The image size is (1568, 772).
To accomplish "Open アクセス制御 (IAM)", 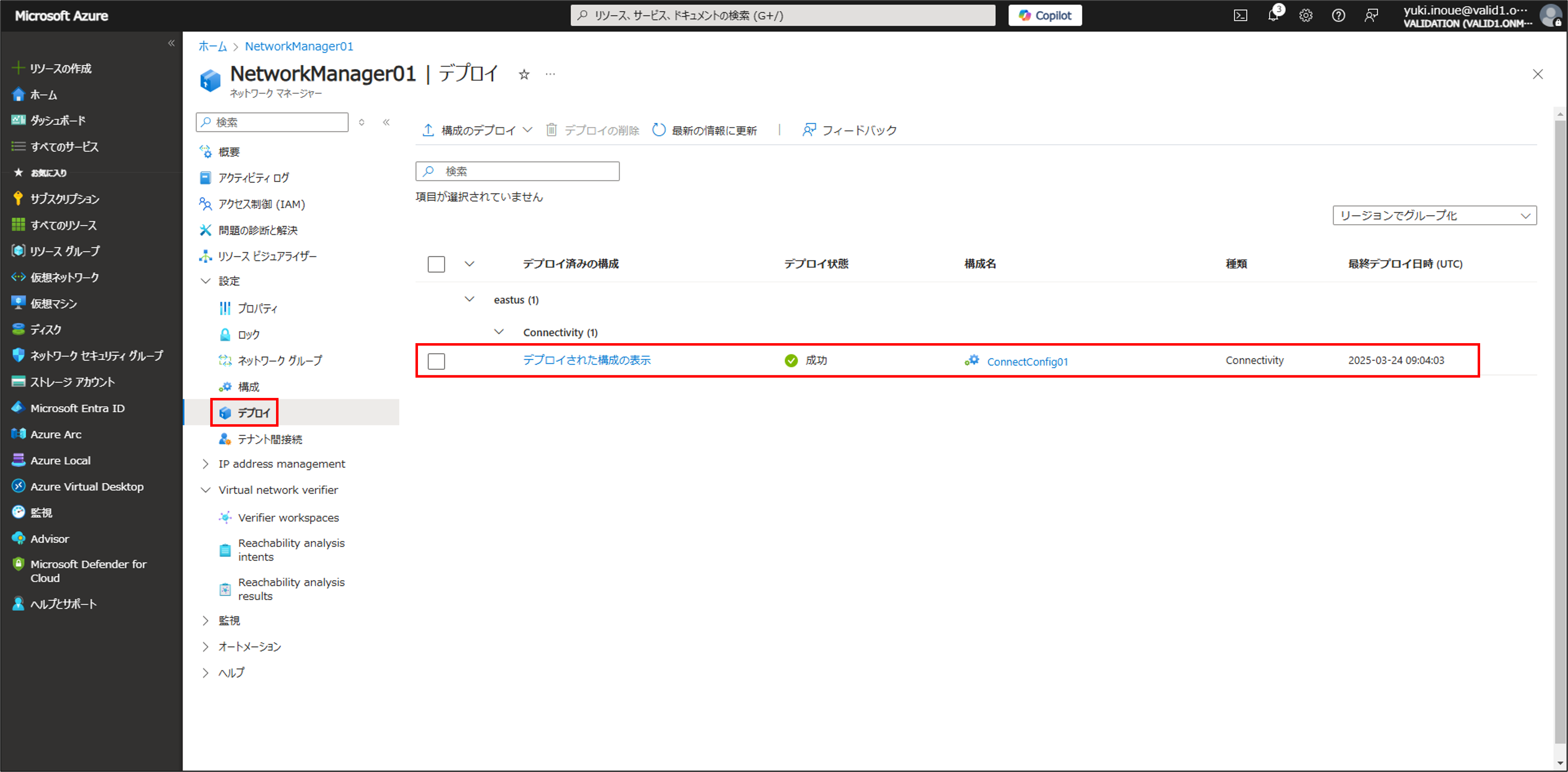I will click(x=252, y=204).
